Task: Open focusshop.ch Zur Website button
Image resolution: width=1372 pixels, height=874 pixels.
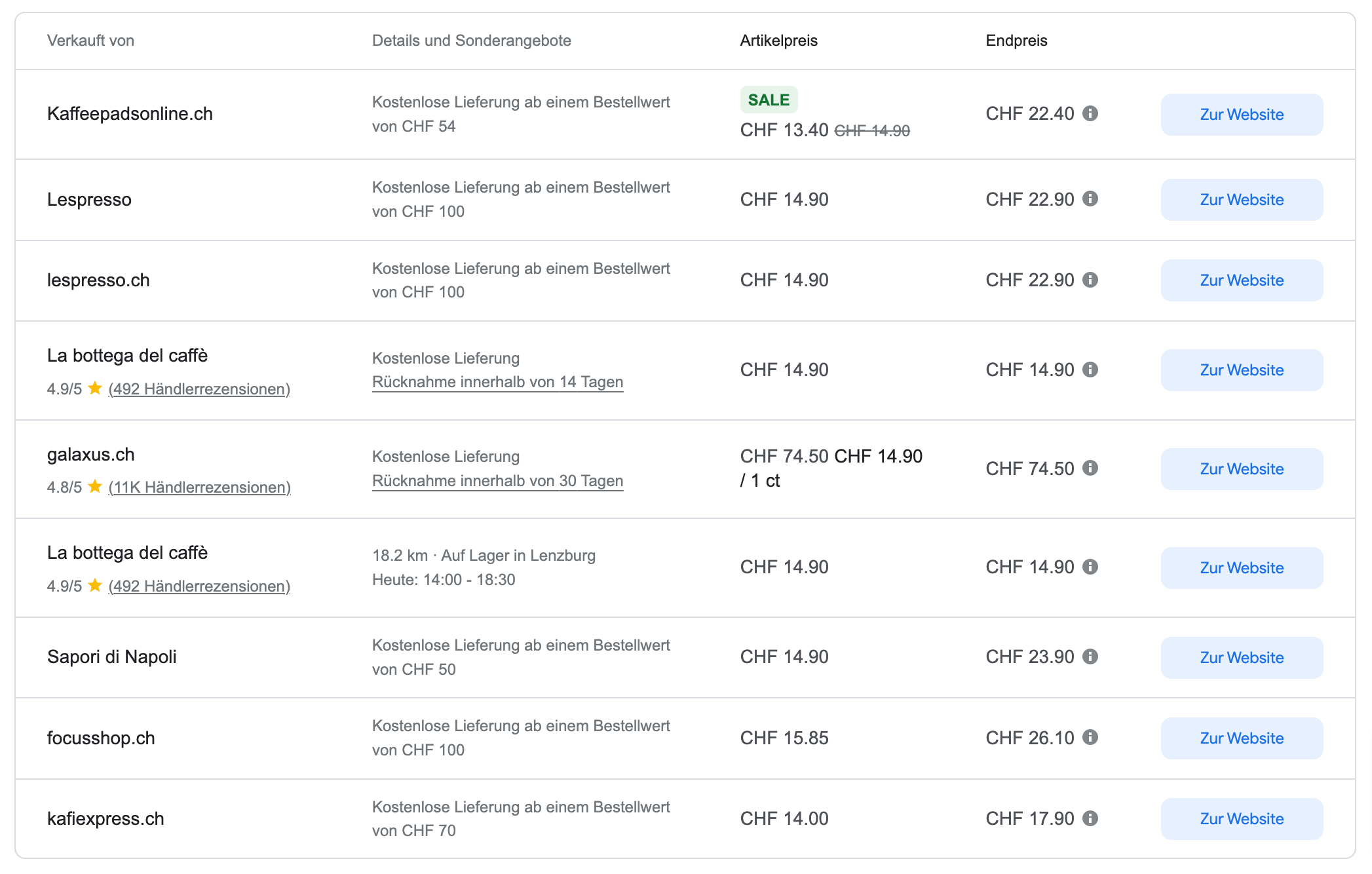Action: tap(1241, 738)
